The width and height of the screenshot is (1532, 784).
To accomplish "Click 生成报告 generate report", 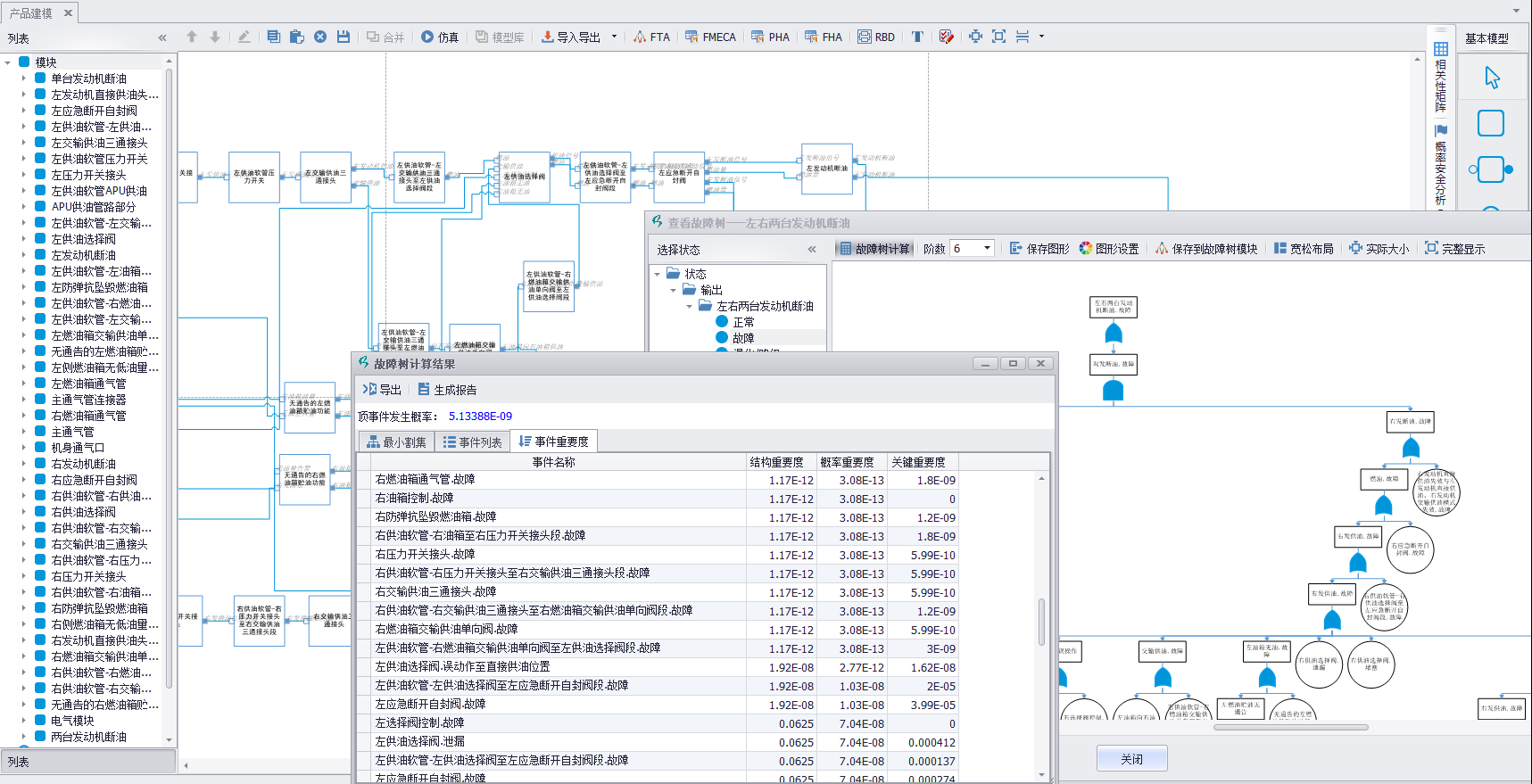I will tap(447, 390).
